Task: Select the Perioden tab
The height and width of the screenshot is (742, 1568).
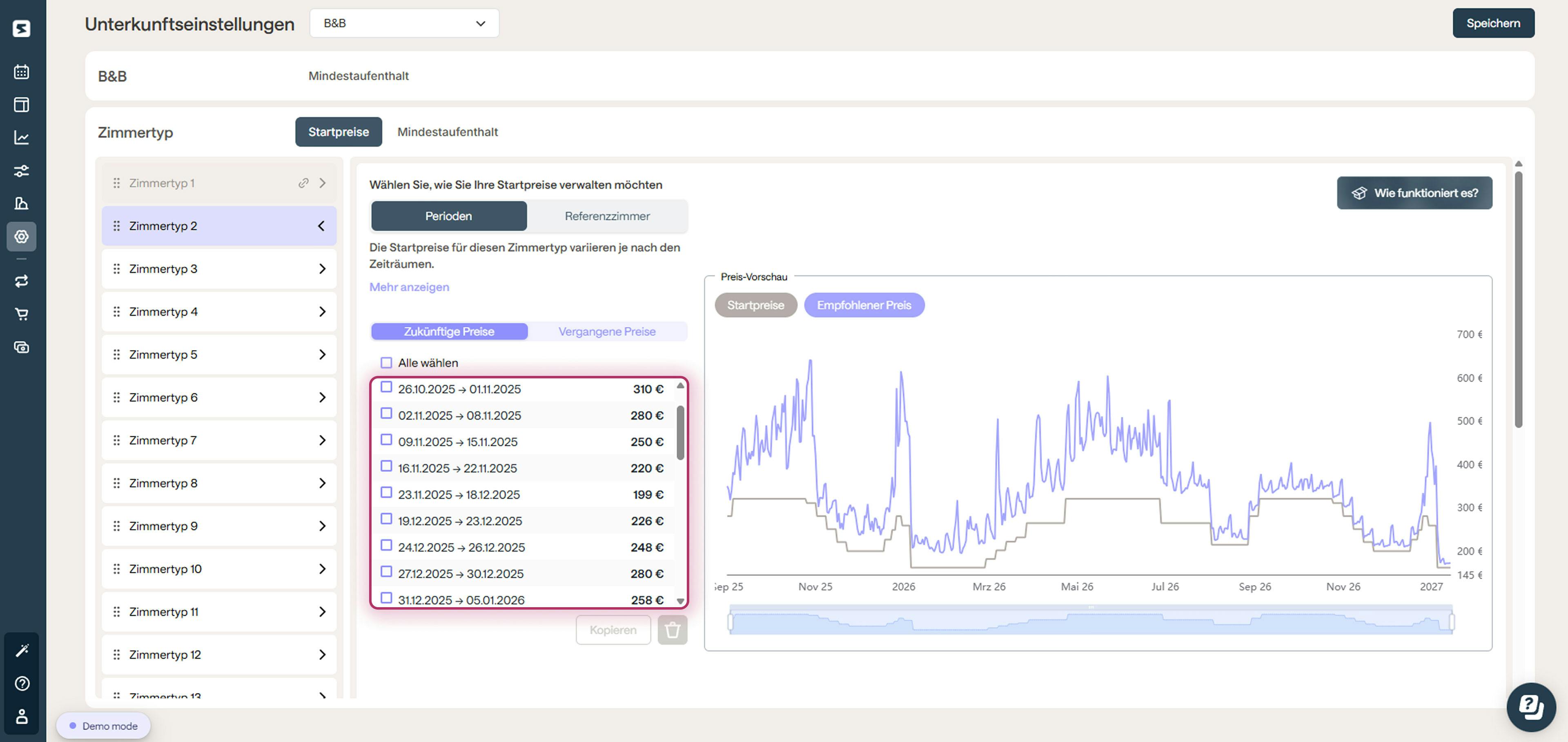Action: point(449,216)
